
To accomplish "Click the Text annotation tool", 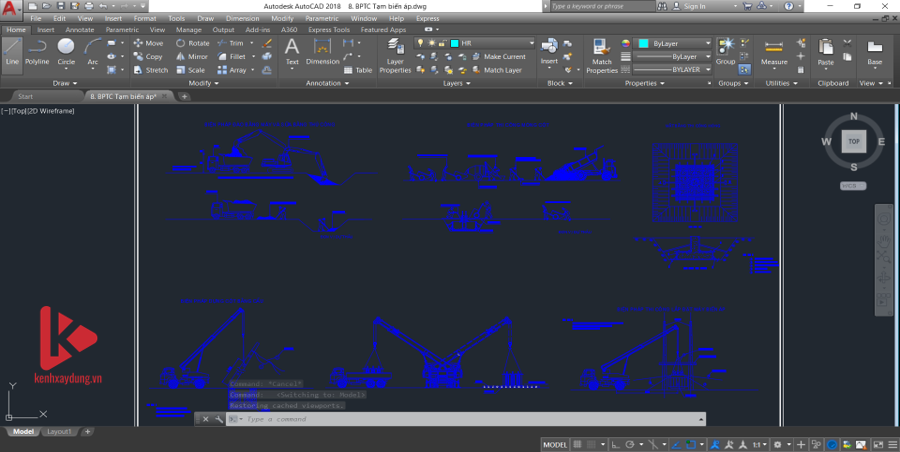I will pyautogui.click(x=292, y=52).
